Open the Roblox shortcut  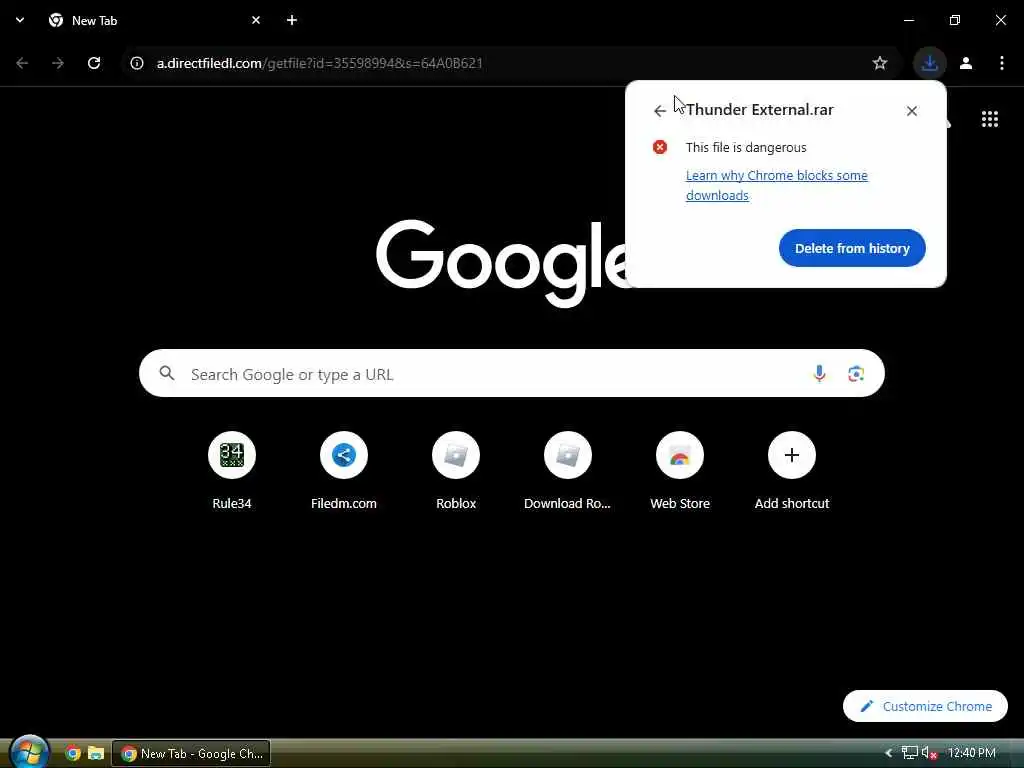click(456, 471)
